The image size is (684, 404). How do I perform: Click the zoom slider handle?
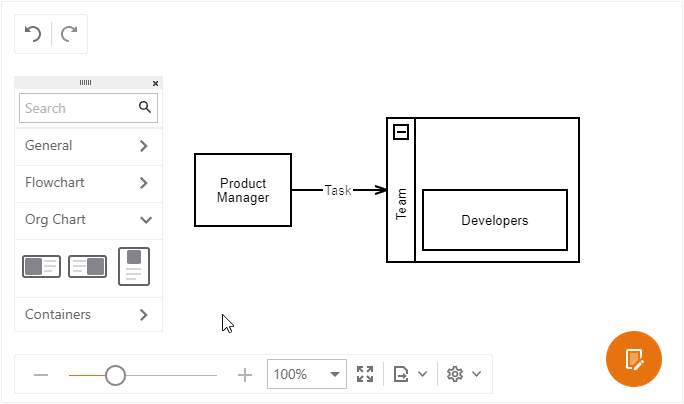coord(115,375)
